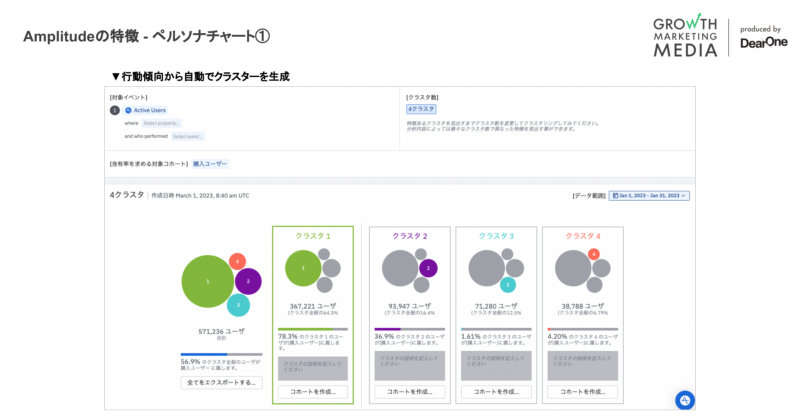800x420 pixels.
Task: Select the クラスタ 1 card title
Action: click(x=313, y=236)
